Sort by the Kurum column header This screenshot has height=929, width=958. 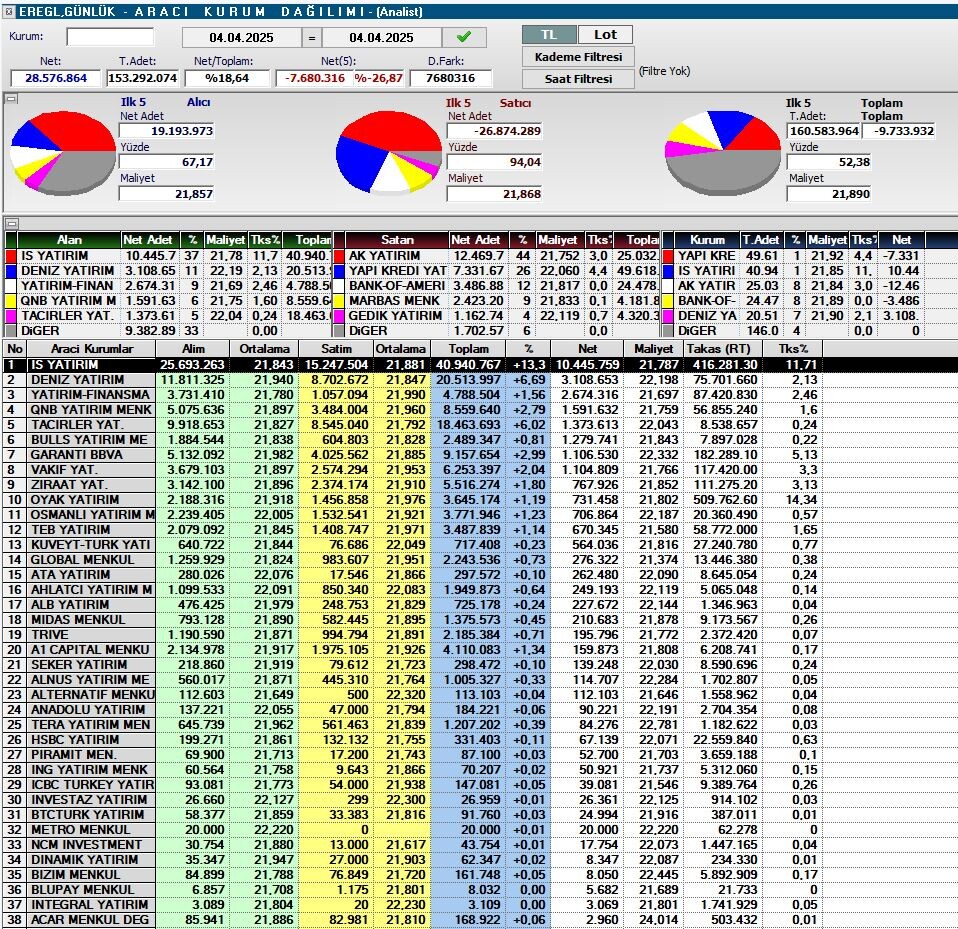(707, 240)
